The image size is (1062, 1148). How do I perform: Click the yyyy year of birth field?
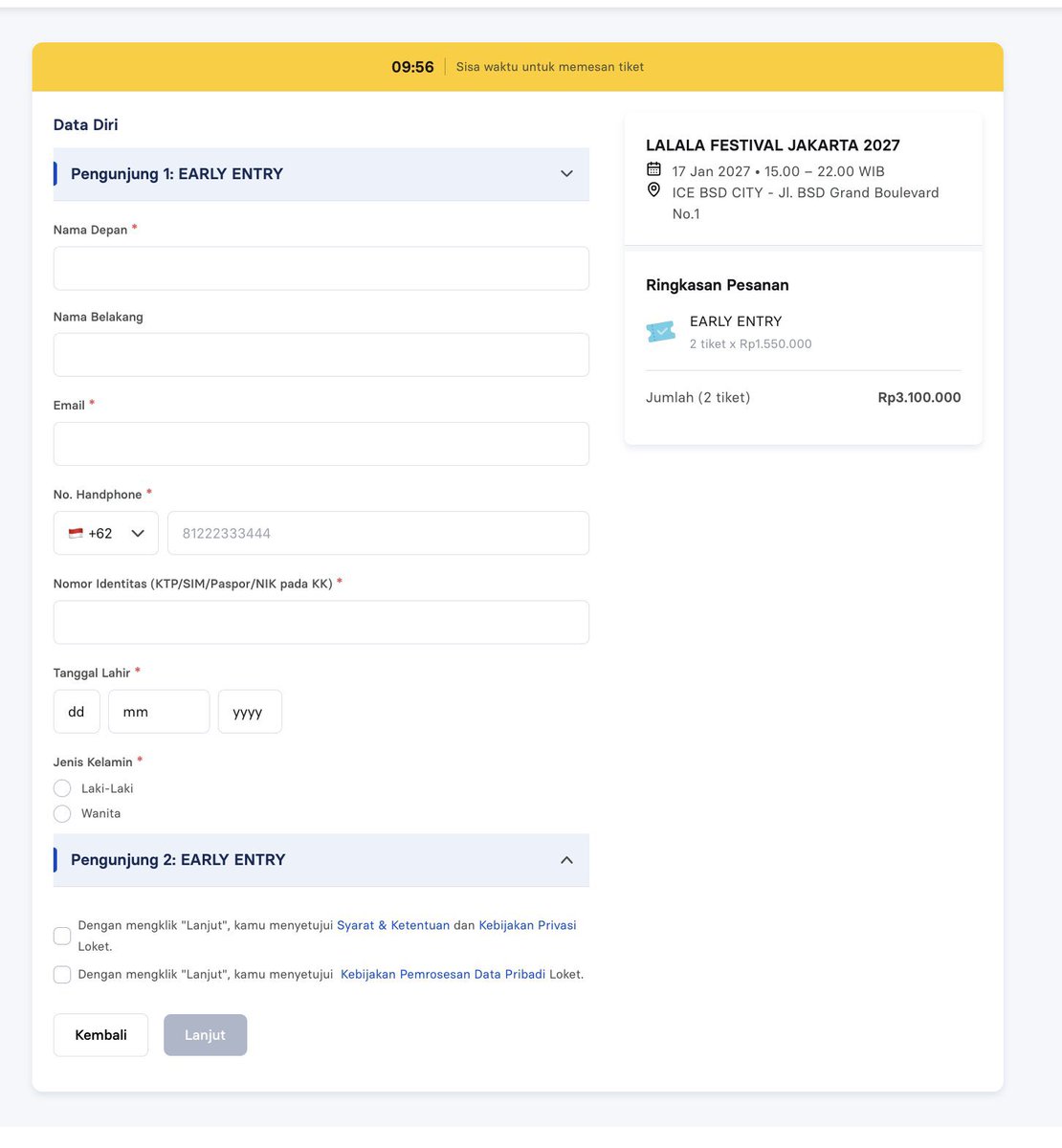point(250,712)
